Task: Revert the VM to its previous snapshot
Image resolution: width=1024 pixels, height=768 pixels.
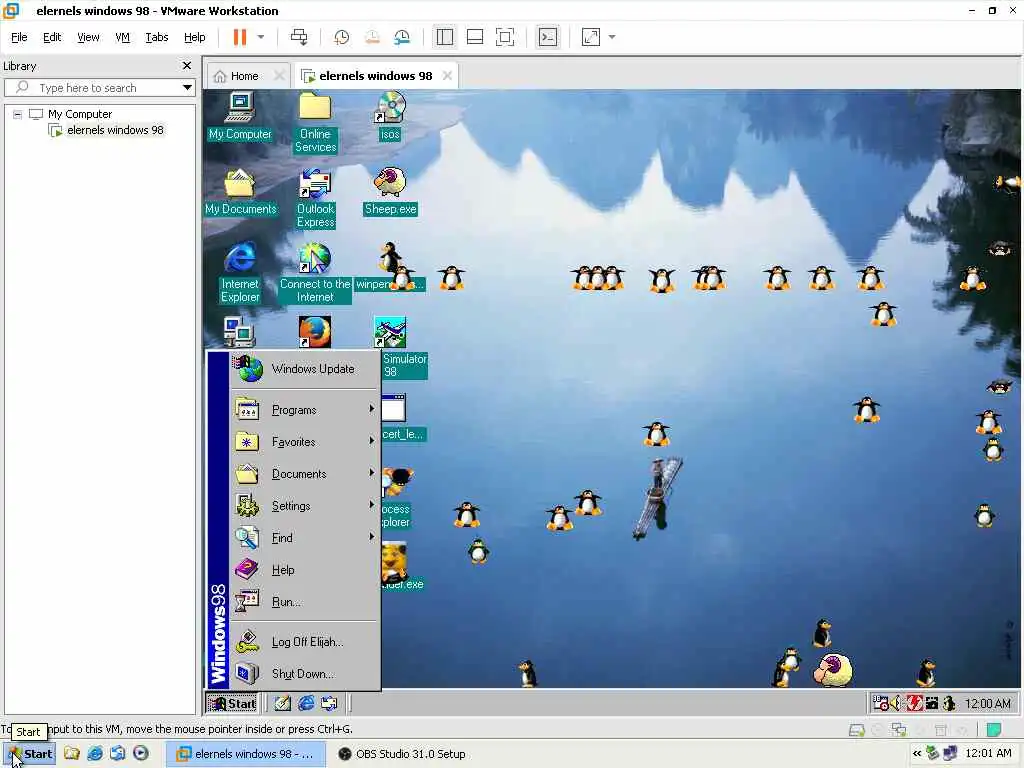Action: (x=372, y=37)
